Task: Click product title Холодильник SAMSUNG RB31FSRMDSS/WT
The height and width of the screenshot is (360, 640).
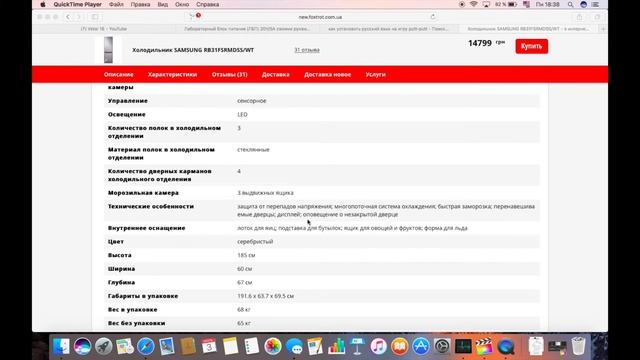Action: 193,50
